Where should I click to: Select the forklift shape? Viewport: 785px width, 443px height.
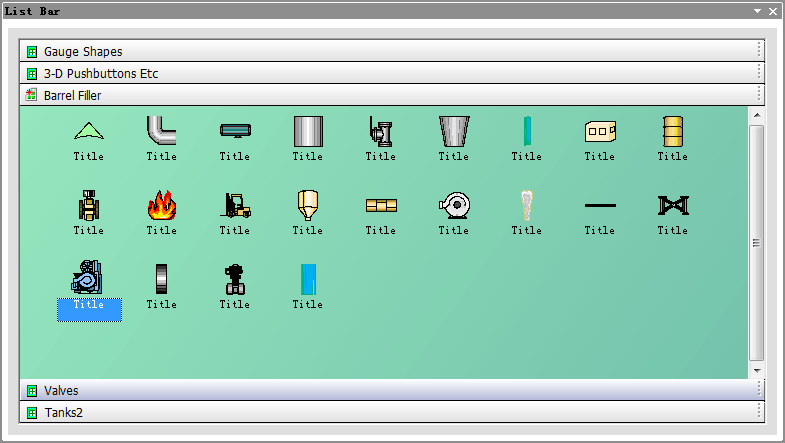pyautogui.click(x=234, y=205)
